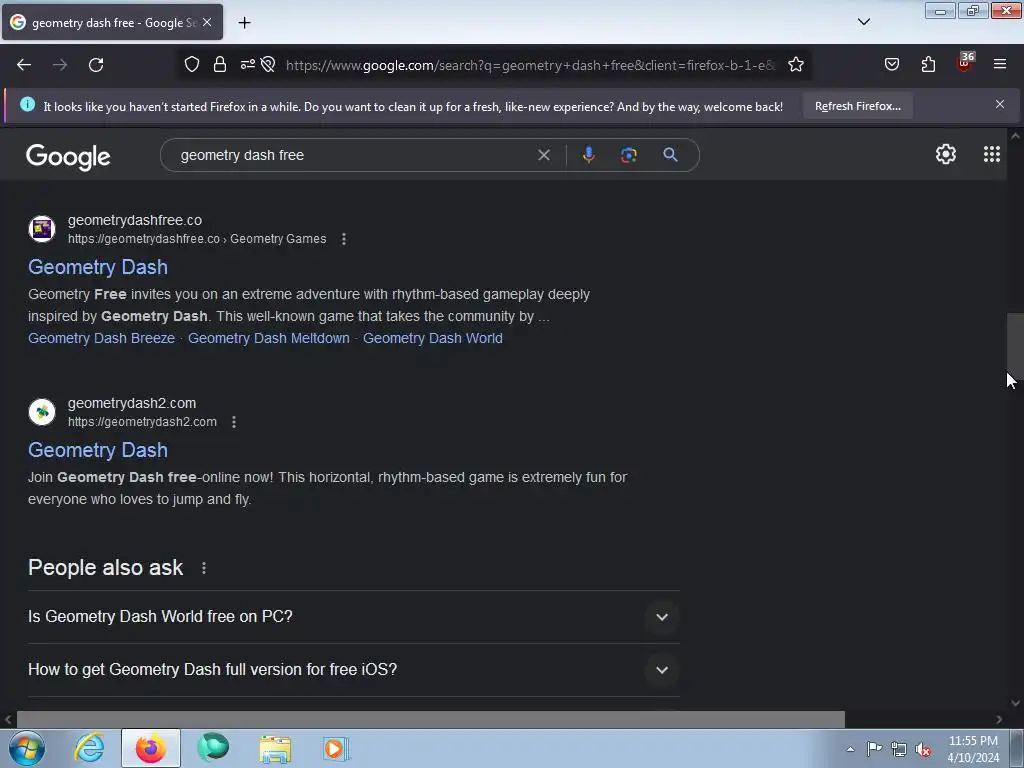Close the geometry dash free tab
Viewport: 1024px width, 768px height.
click(x=207, y=22)
